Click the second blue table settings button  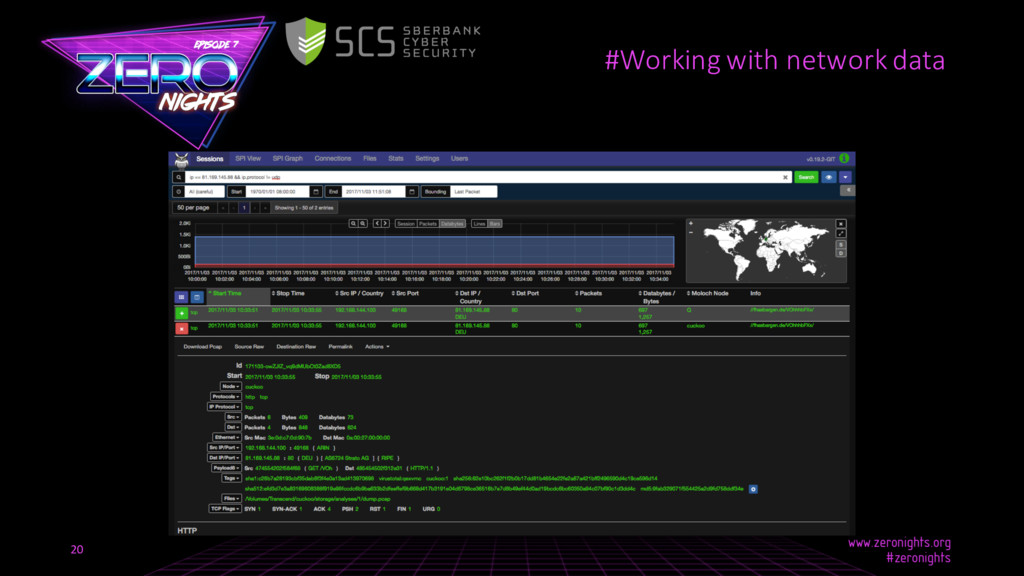coord(197,297)
